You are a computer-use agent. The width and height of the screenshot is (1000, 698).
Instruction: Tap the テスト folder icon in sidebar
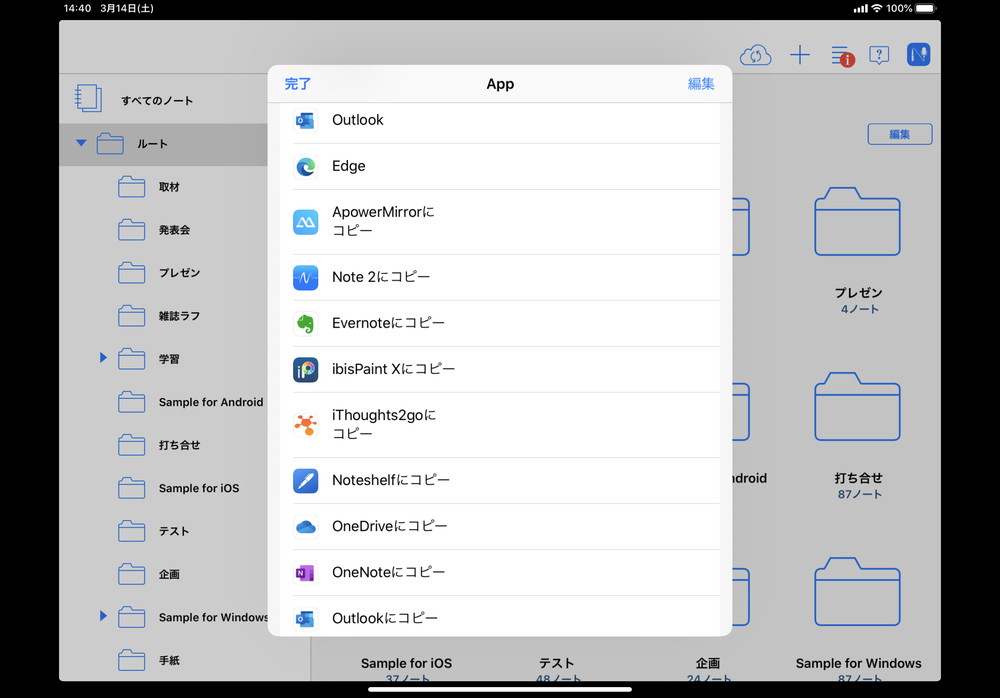click(131, 531)
